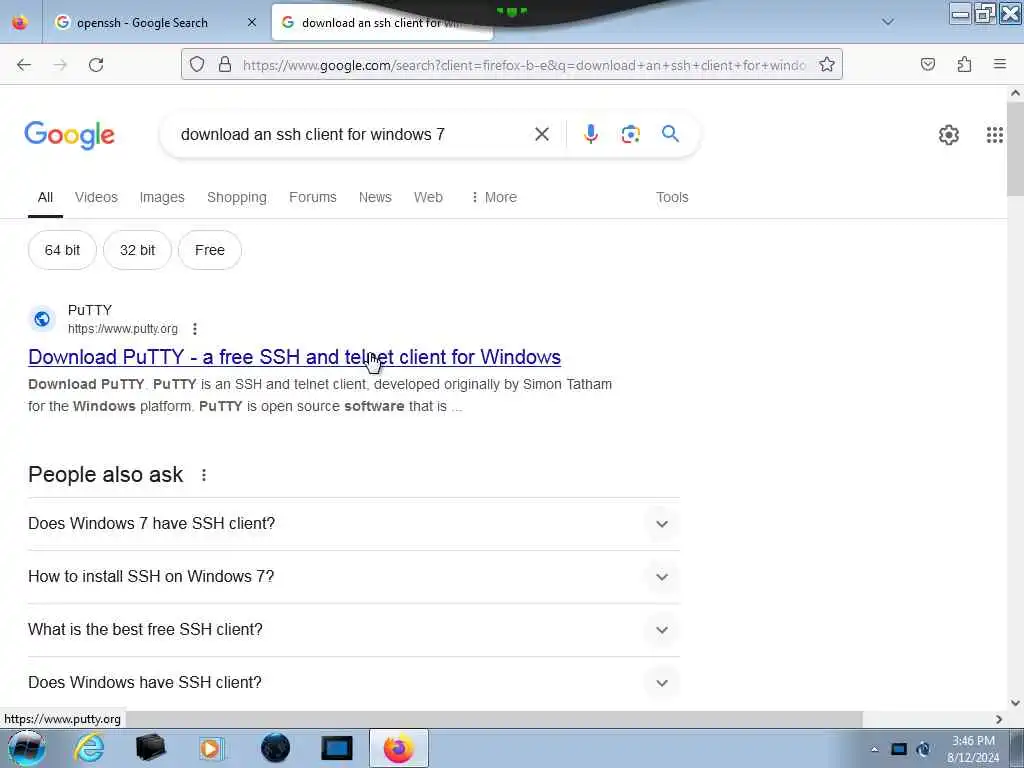Click into the Google search text field
The width and height of the screenshot is (1024, 768).
[353, 135]
